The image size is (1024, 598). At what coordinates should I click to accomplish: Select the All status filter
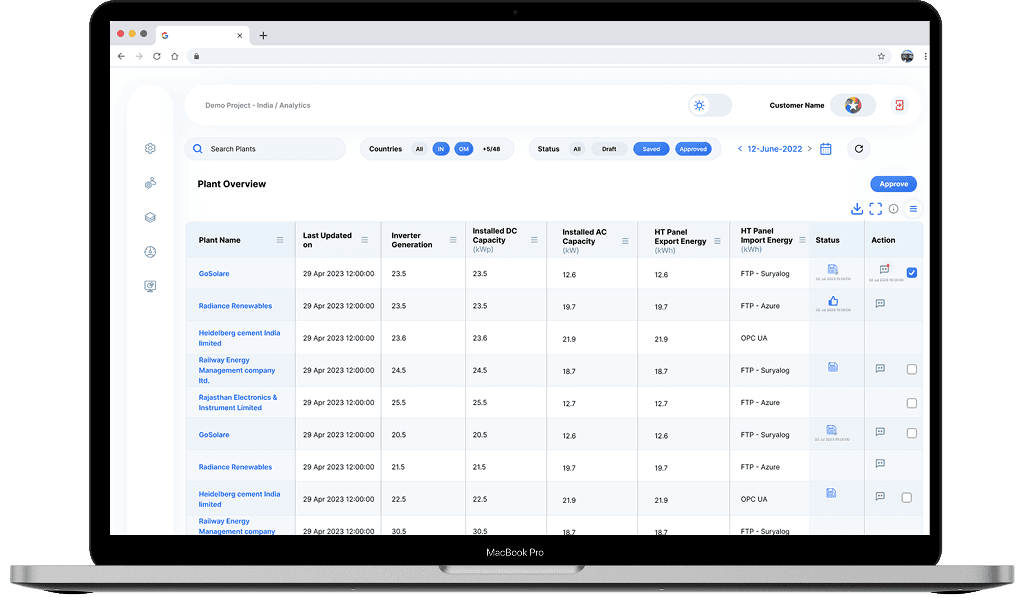[577, 149]
